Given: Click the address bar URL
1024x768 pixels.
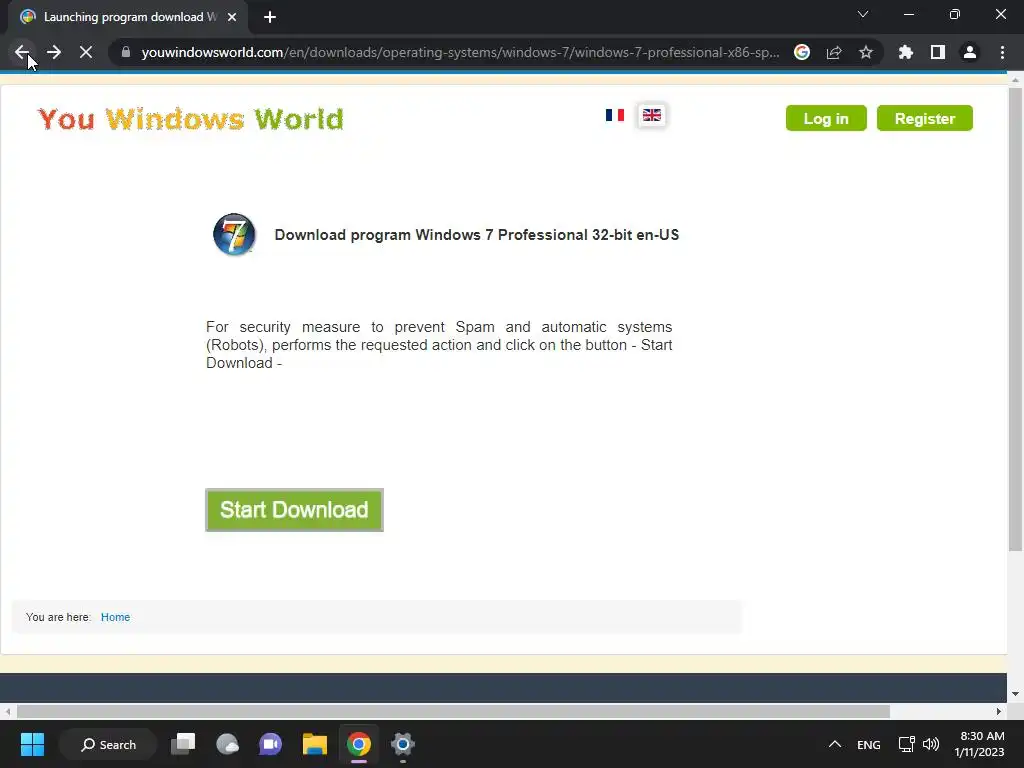Looking at the screenshot, I should click(x=460, y=52).
